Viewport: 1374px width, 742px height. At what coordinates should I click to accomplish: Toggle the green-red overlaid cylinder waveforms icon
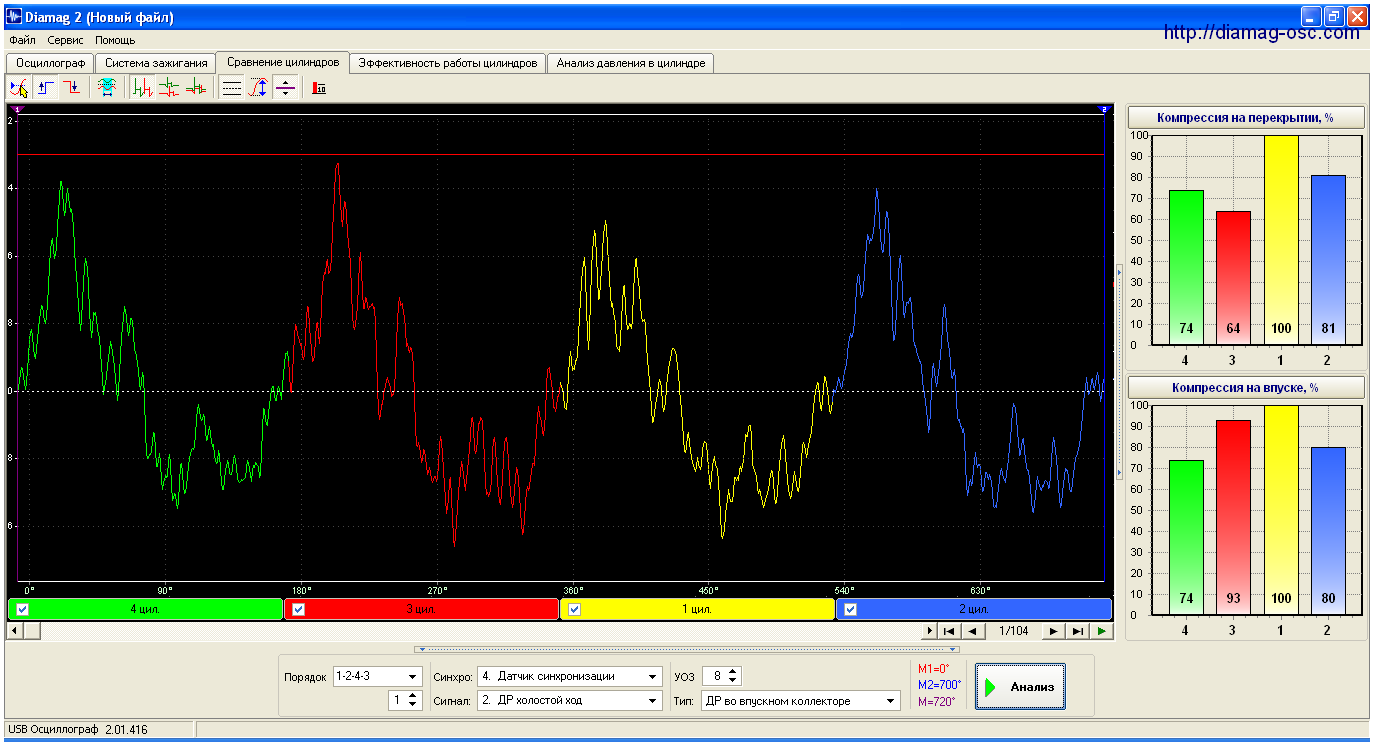coord(142,88)
